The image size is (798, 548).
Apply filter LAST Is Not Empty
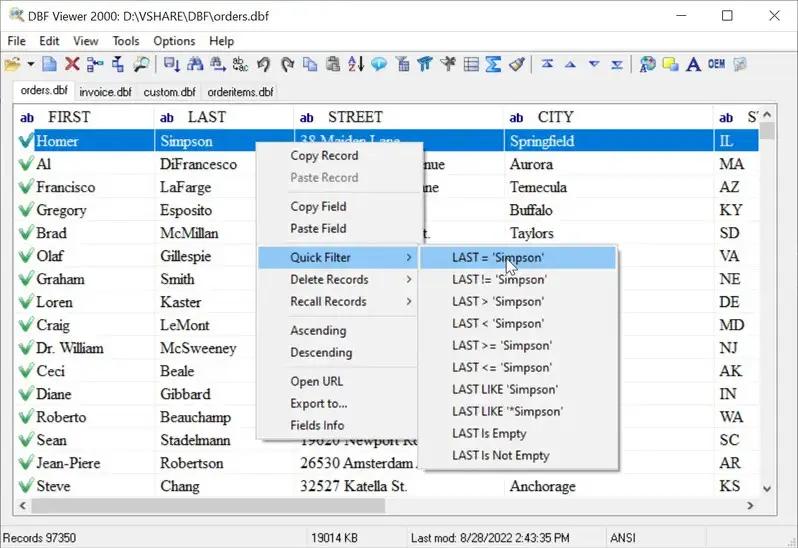click(x=518, y=455)
